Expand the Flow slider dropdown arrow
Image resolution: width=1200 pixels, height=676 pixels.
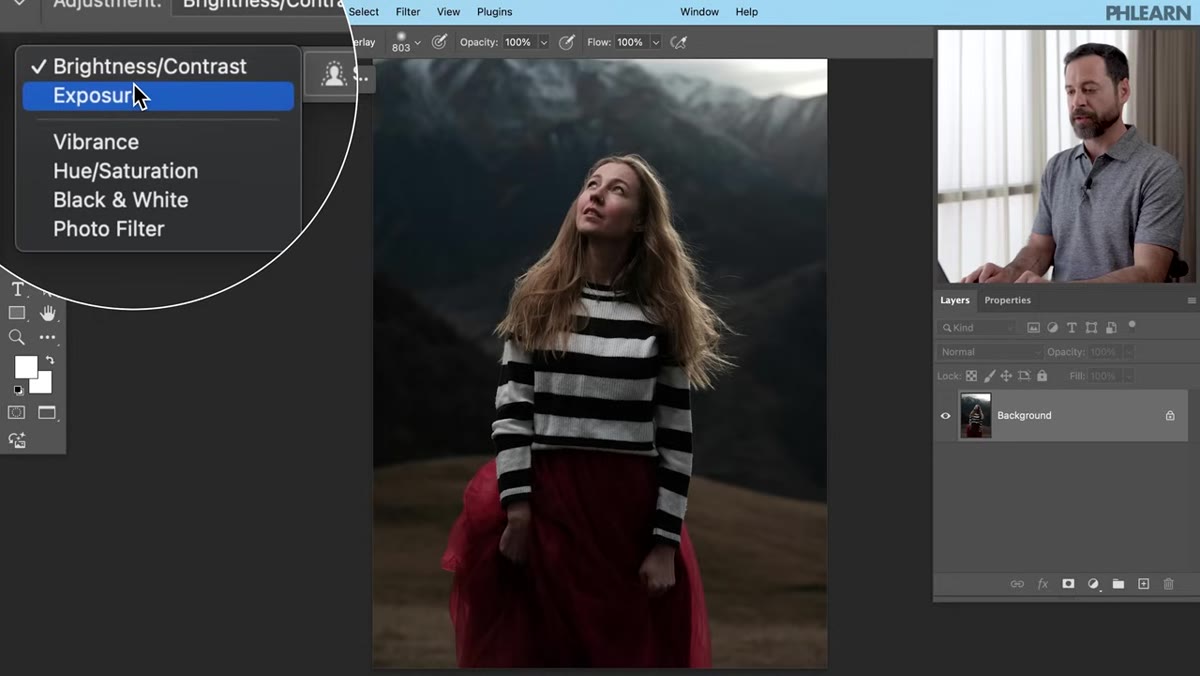pos(656,42)
